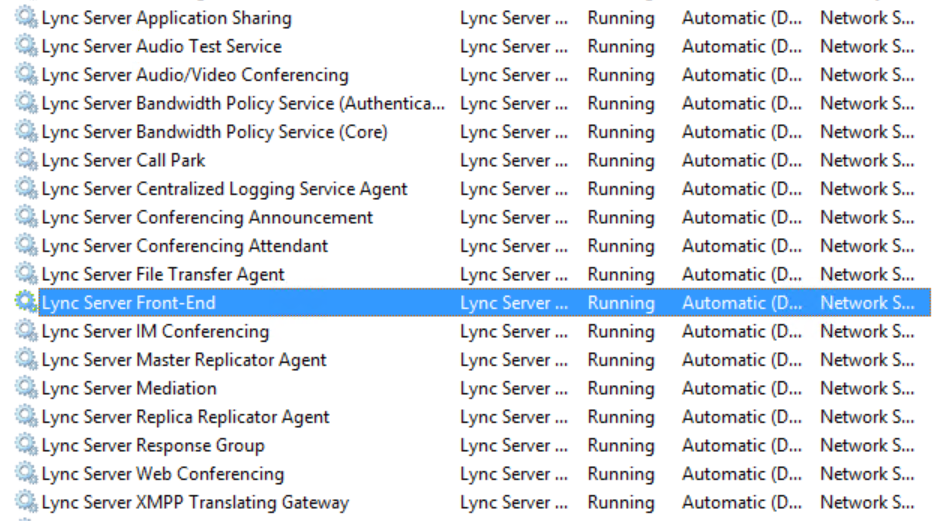Click Running status of Mediation row
932x527 pixels.
click(x=621, y=389)
